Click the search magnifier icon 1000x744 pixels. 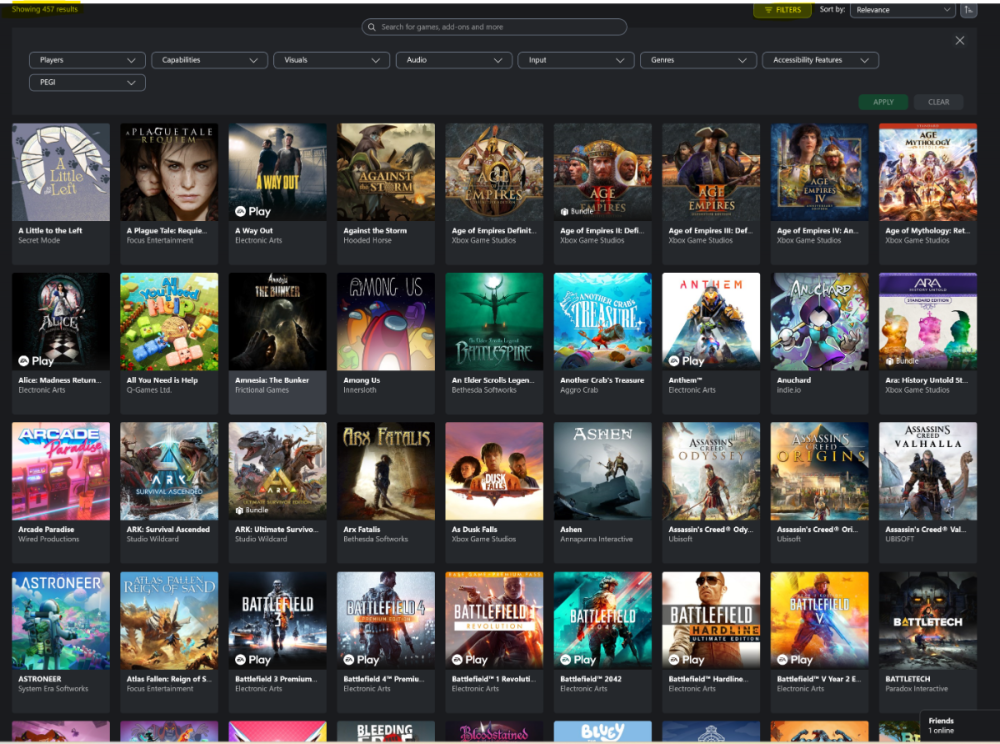[372, 28]
